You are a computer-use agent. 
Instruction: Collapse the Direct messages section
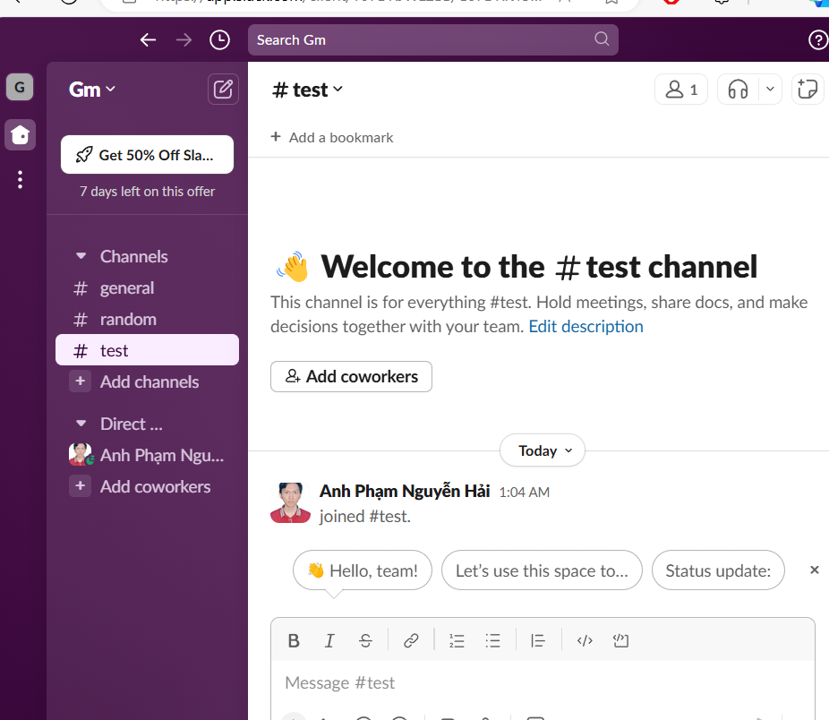pos(81,423)
